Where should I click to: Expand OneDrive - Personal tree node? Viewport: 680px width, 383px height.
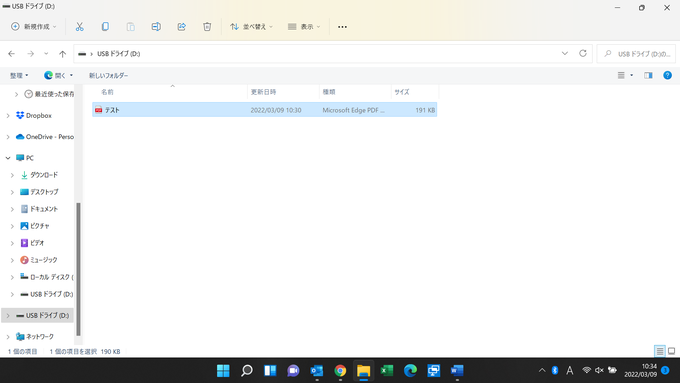click(8, 137)
